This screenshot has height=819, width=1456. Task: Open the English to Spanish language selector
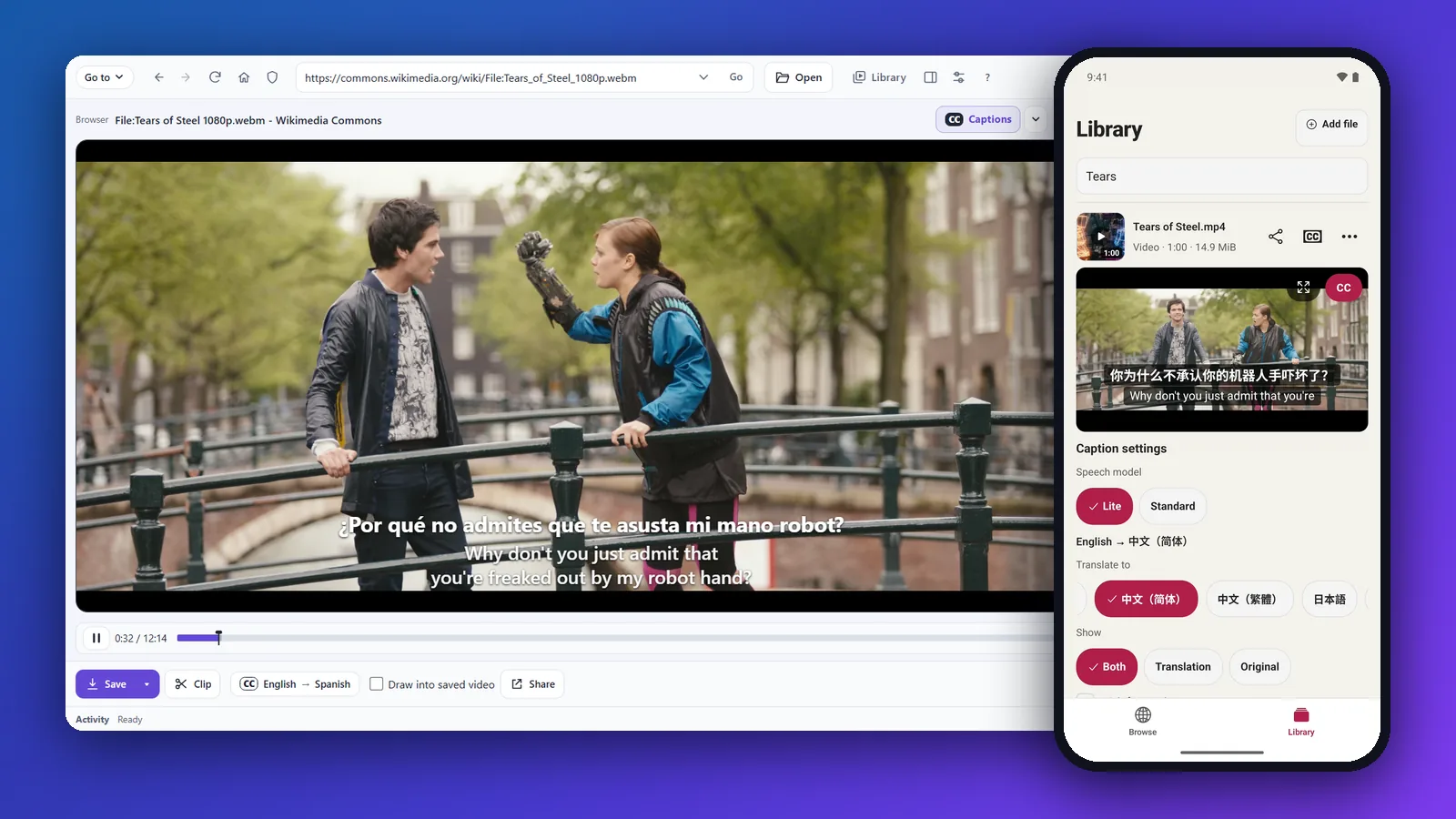[296, 684]
